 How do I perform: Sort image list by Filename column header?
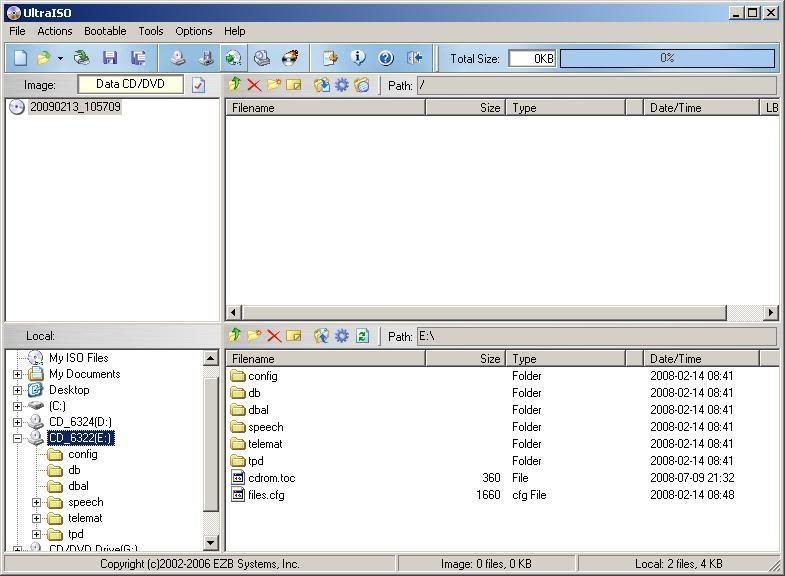[325, 108]
